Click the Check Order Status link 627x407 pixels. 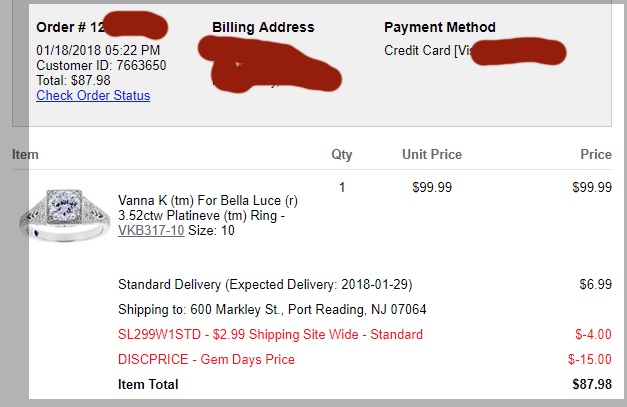pos(93,96)
